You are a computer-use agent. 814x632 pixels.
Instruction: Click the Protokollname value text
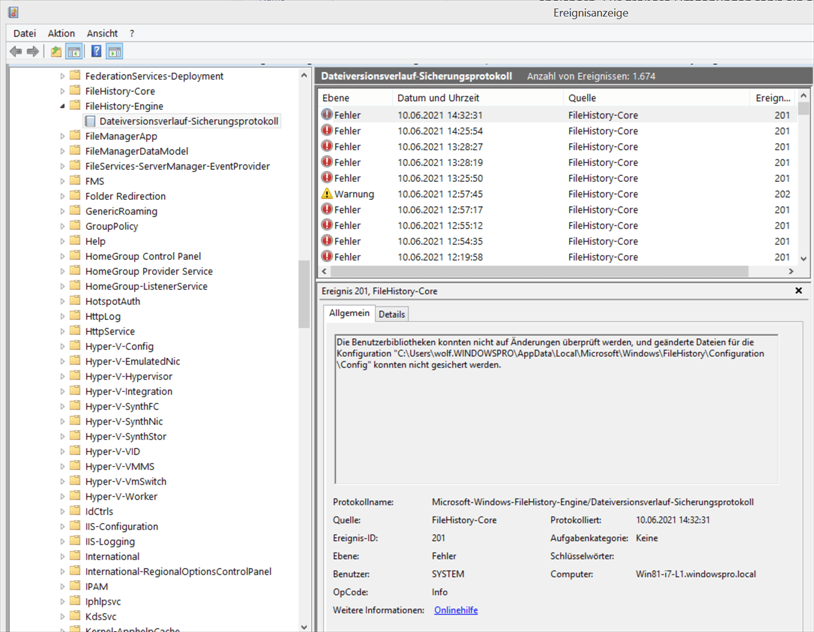pos(592,502)
